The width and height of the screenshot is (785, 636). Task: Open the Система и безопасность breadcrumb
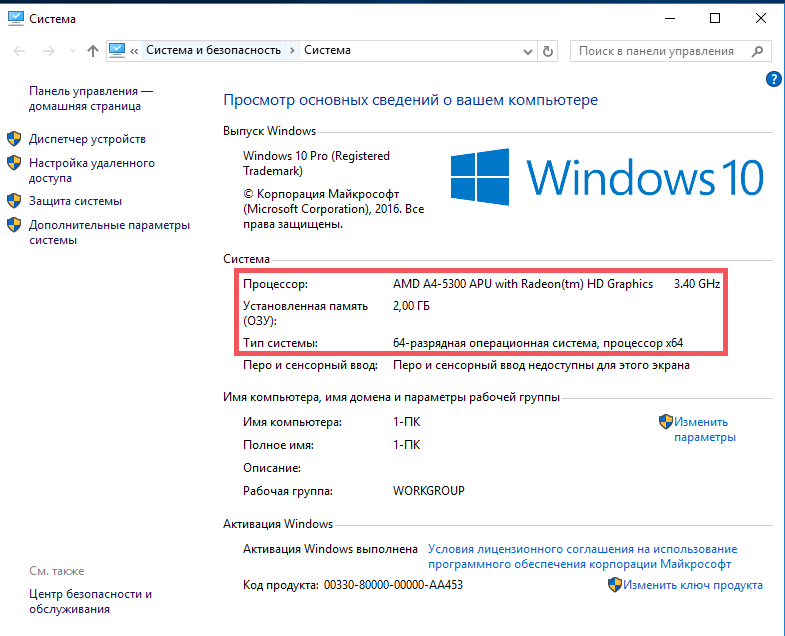213,50
